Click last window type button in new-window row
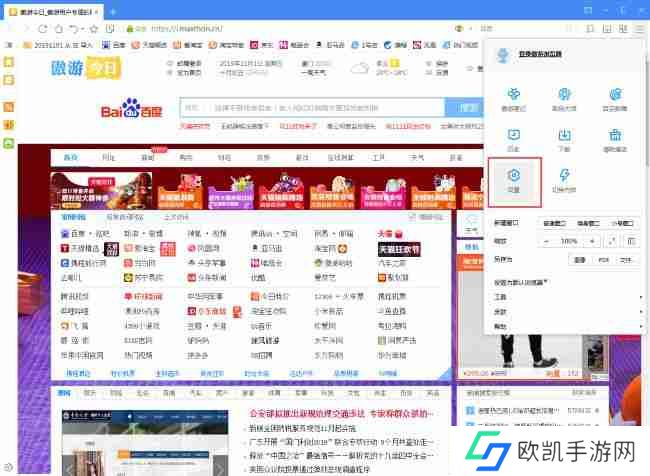This screenshot has height=476, width=650. click(623, 223)
